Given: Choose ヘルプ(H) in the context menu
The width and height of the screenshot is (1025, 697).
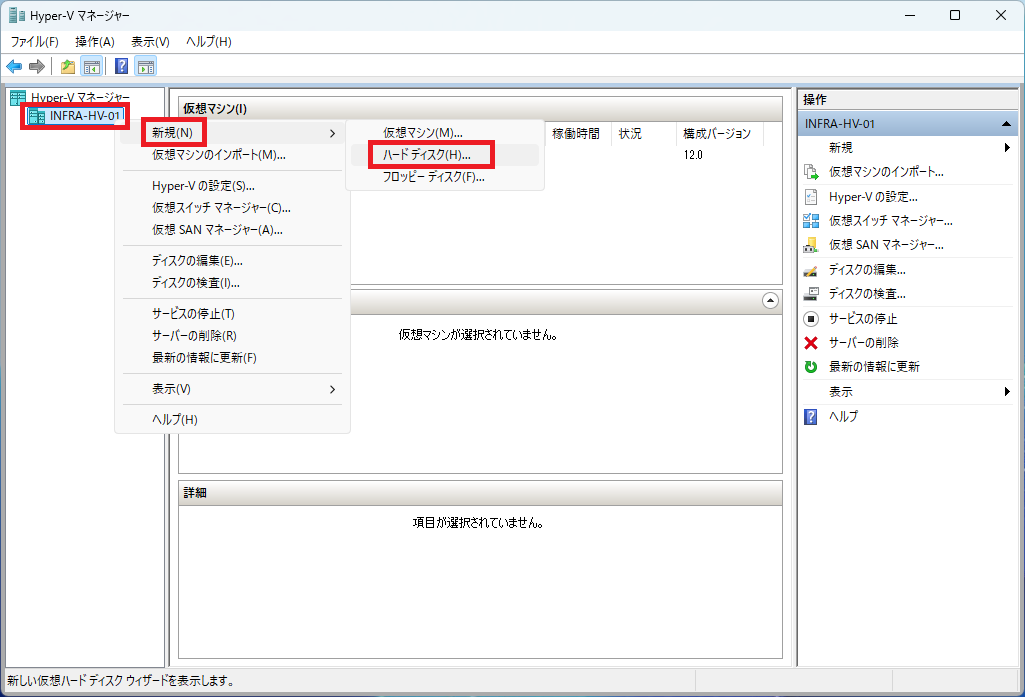Looking at the screenshot, I should point(233,420).
